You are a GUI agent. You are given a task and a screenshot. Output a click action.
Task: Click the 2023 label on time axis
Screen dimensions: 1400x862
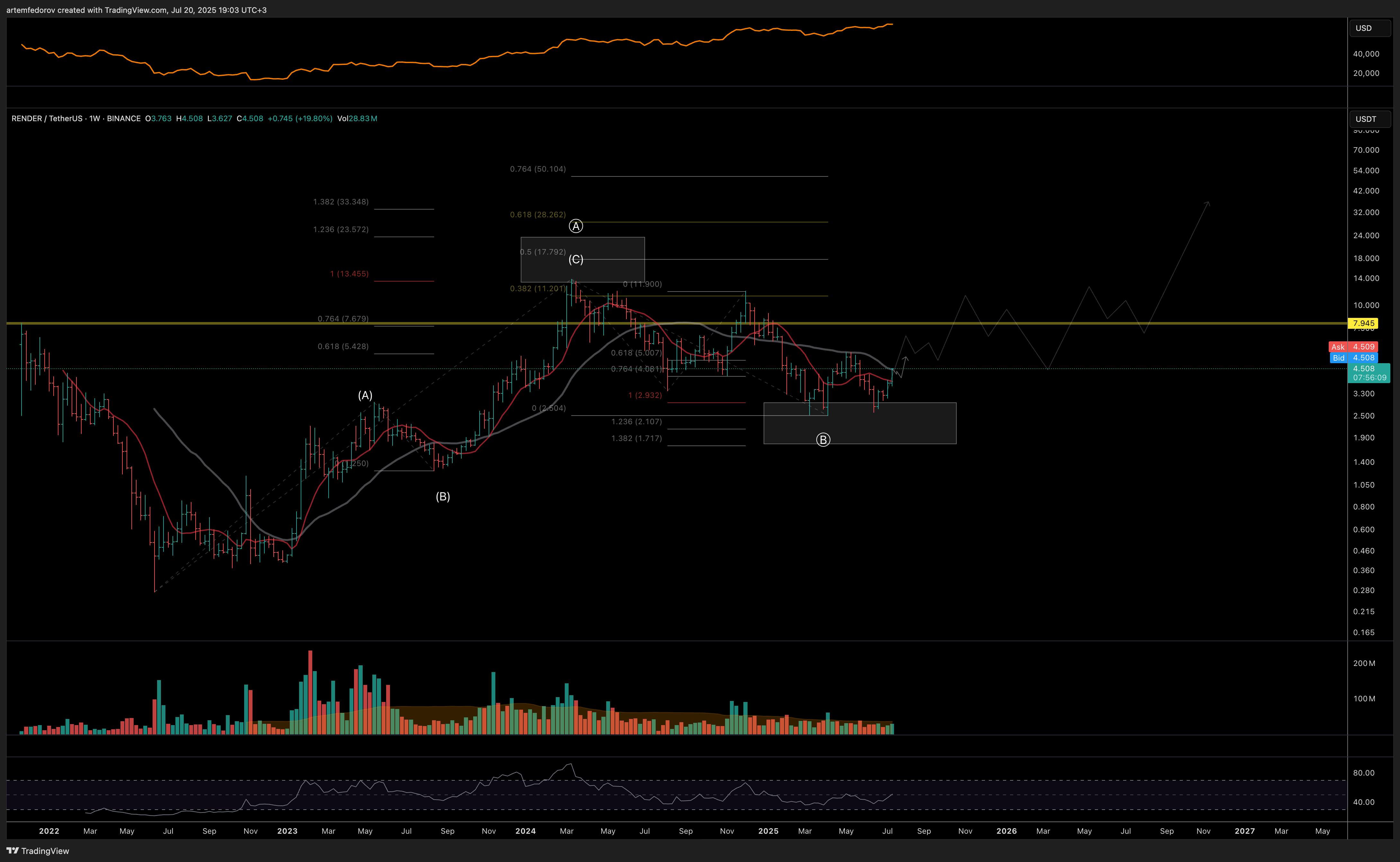click(287, 831)
